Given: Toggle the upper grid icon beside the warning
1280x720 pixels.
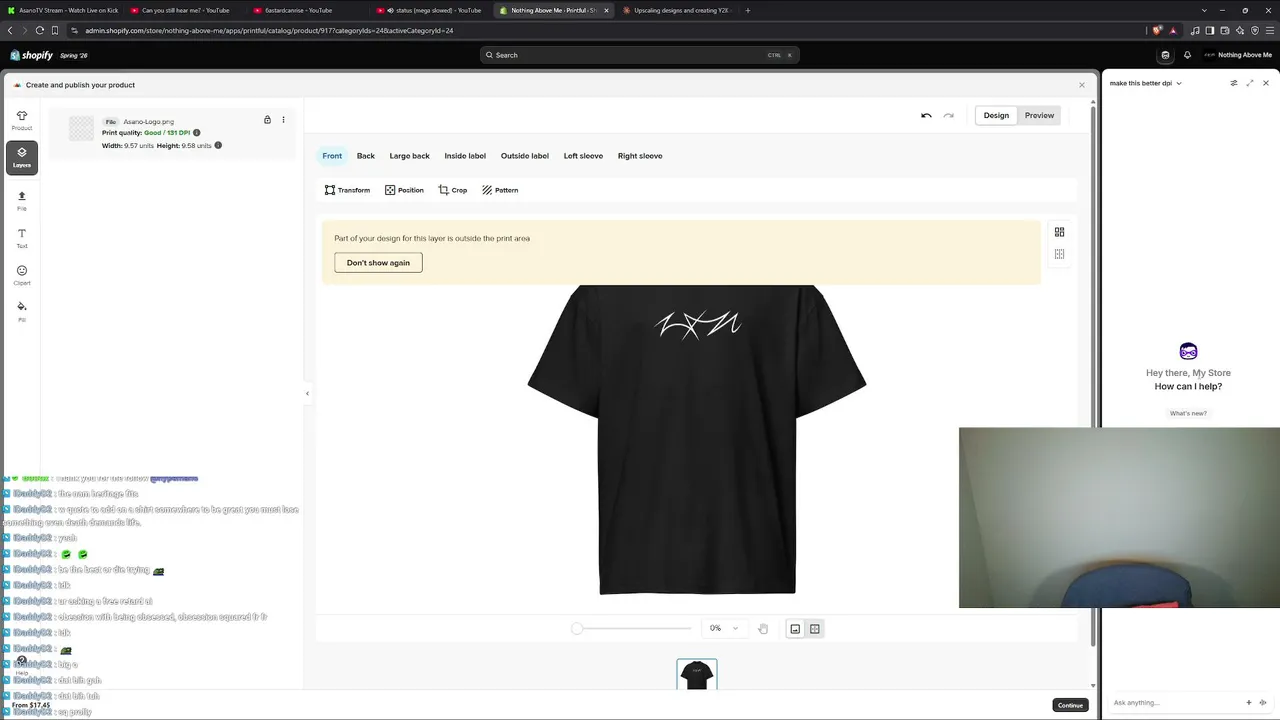Looking at the screenshot, I should [x=1059, y=232].
